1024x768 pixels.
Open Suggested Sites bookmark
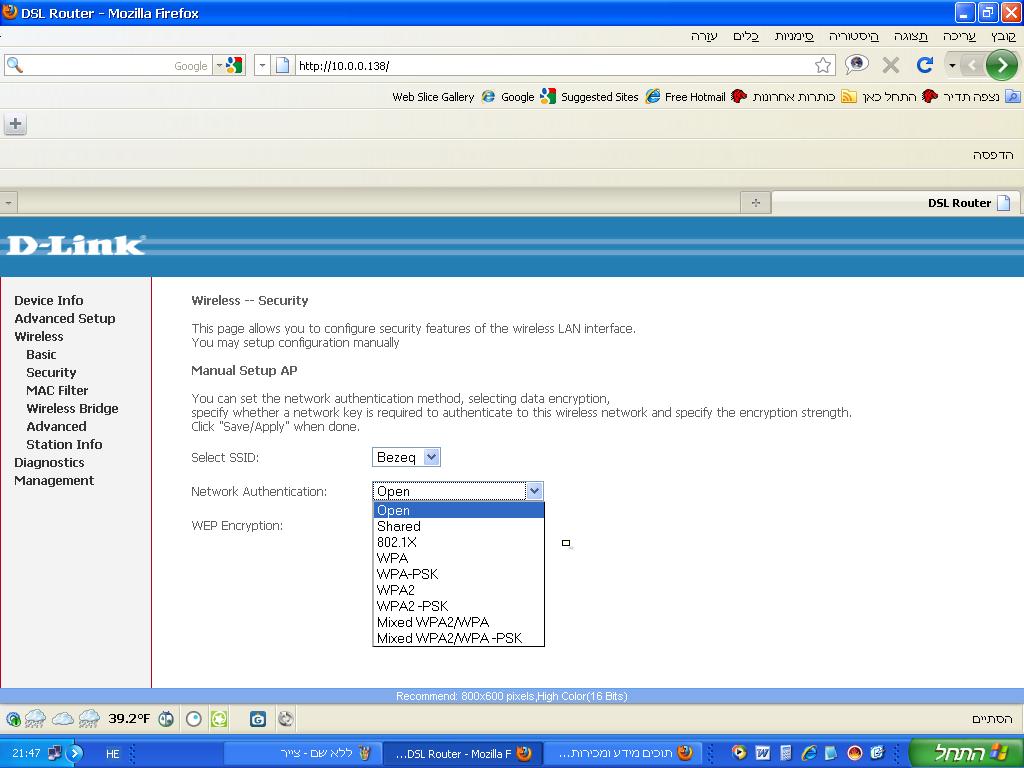point(590,97)
